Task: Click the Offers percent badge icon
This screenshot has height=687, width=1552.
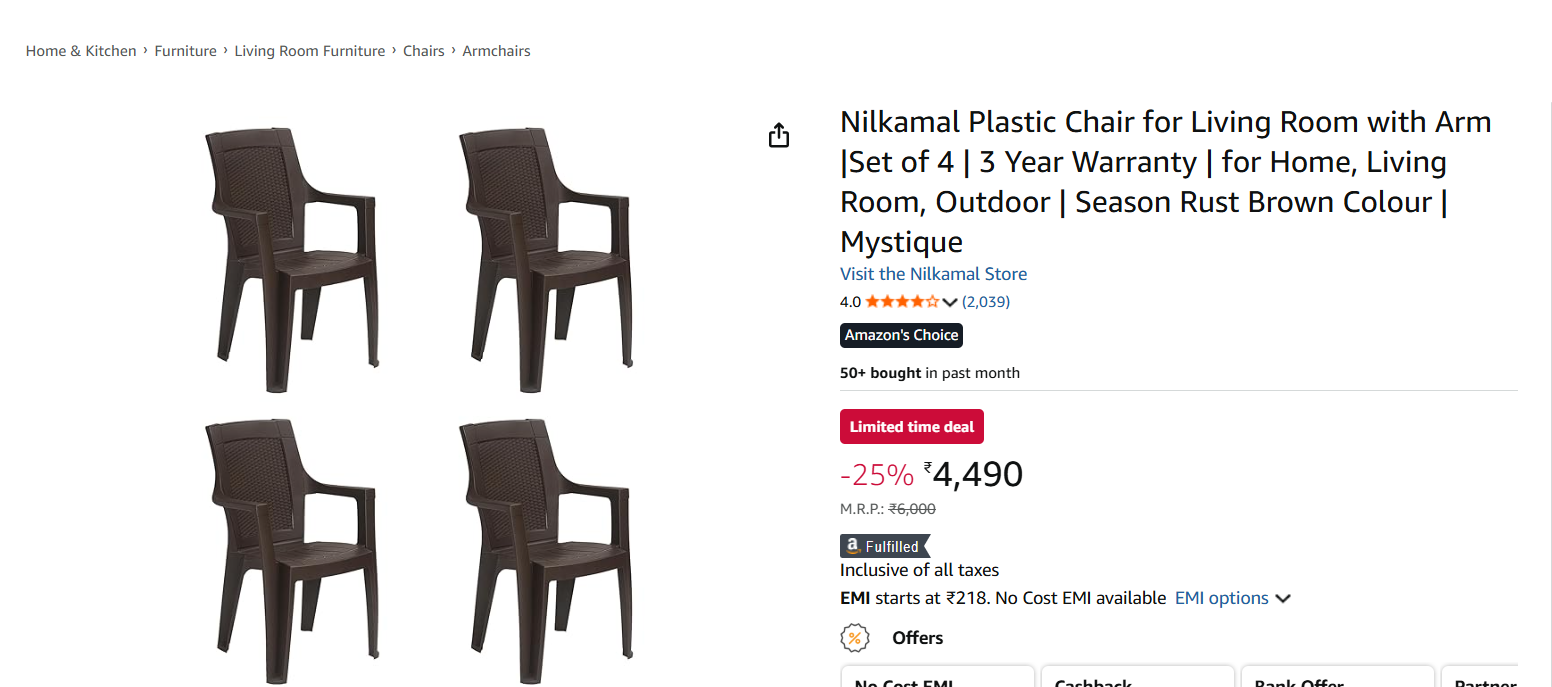Action: pos(853,637)
